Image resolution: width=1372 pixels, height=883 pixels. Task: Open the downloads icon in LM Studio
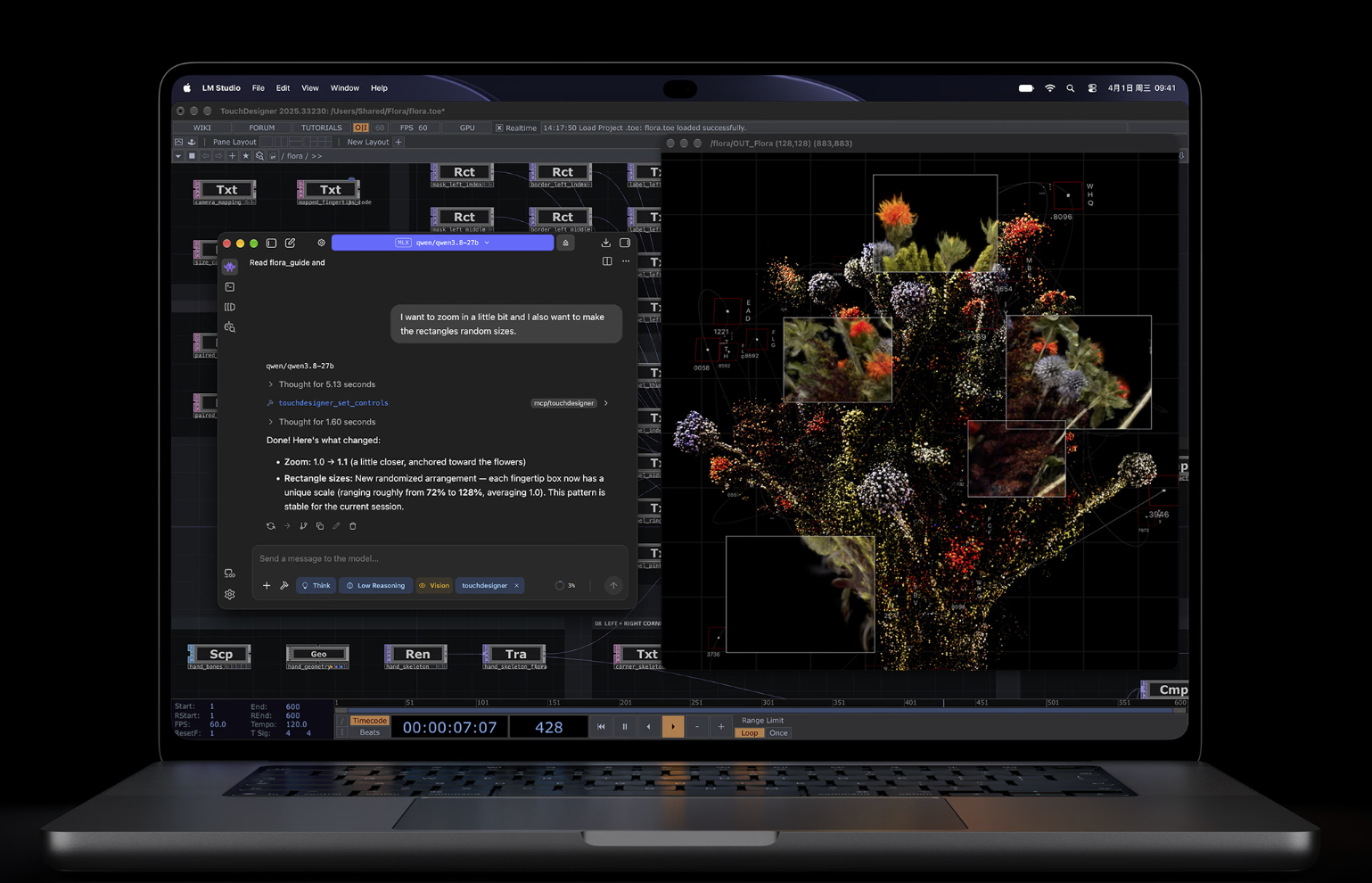[606, 243]
